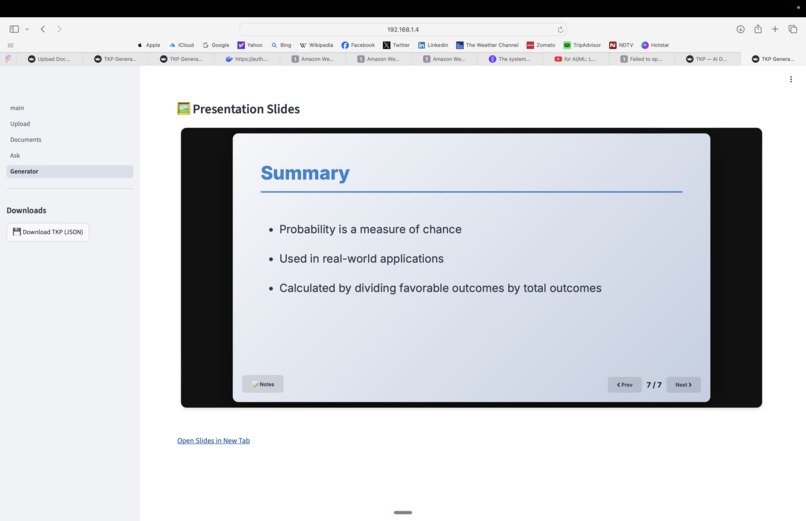
Task: Switch to The system... tab
Action: pyautogui.click(x=510, y=59)
